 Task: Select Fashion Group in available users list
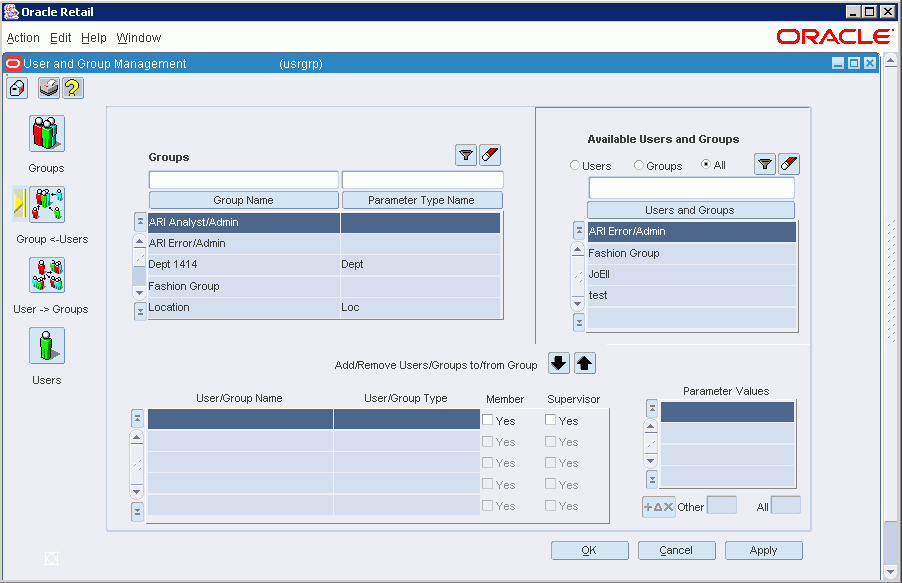coord(691,253)
